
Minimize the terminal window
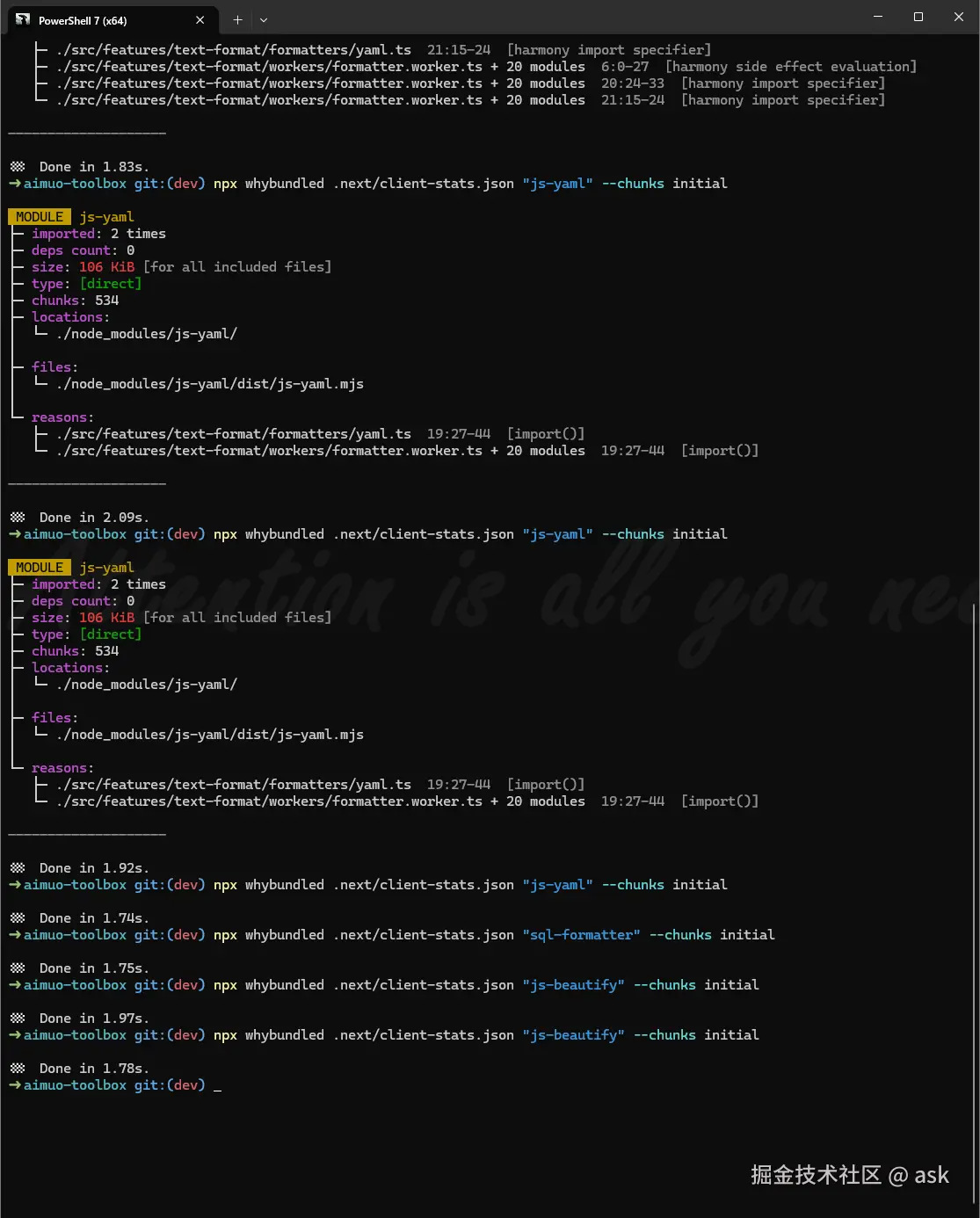tap(877, 17)
